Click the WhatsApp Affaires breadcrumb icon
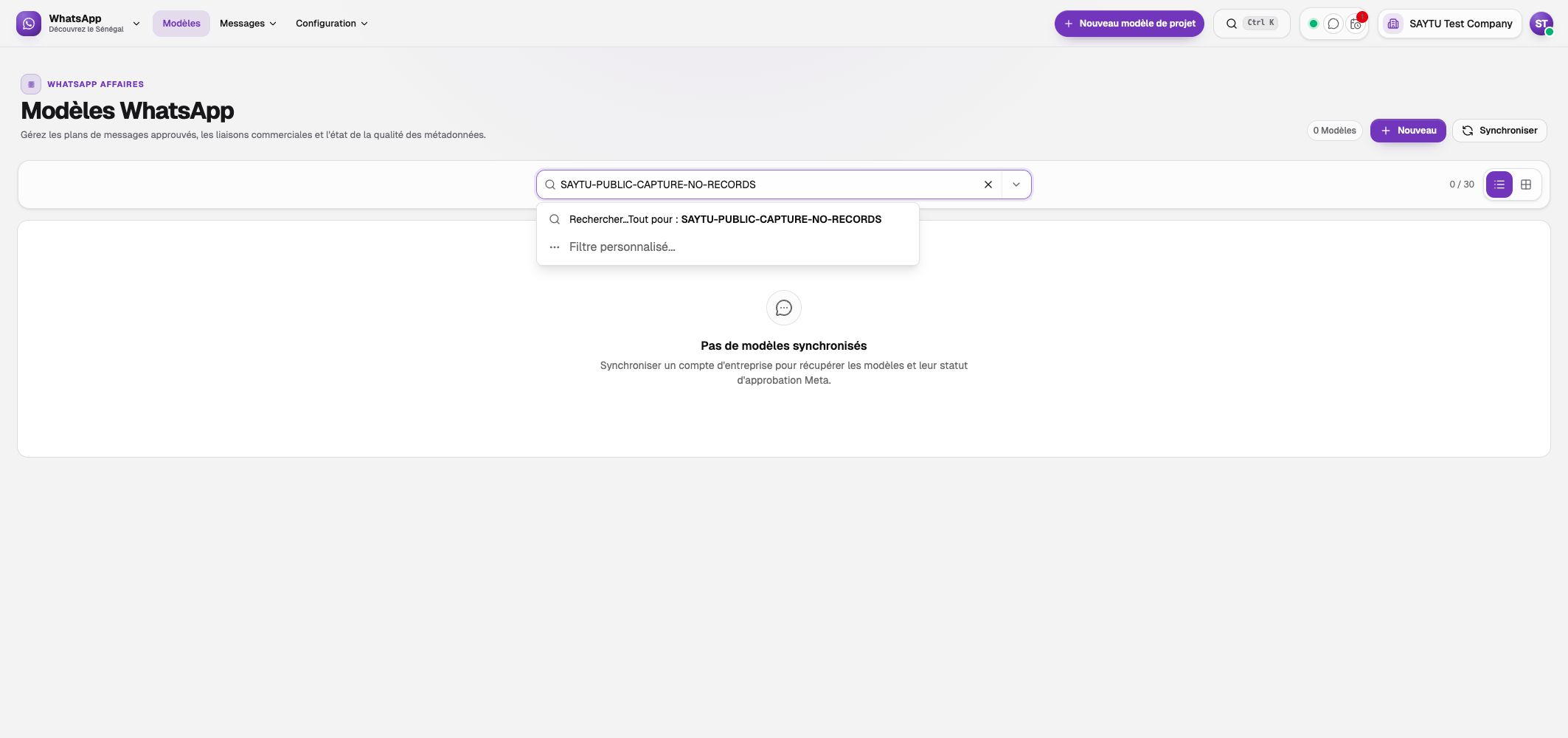This screenshot has width=1568, height=738. [x=31, y=84]
